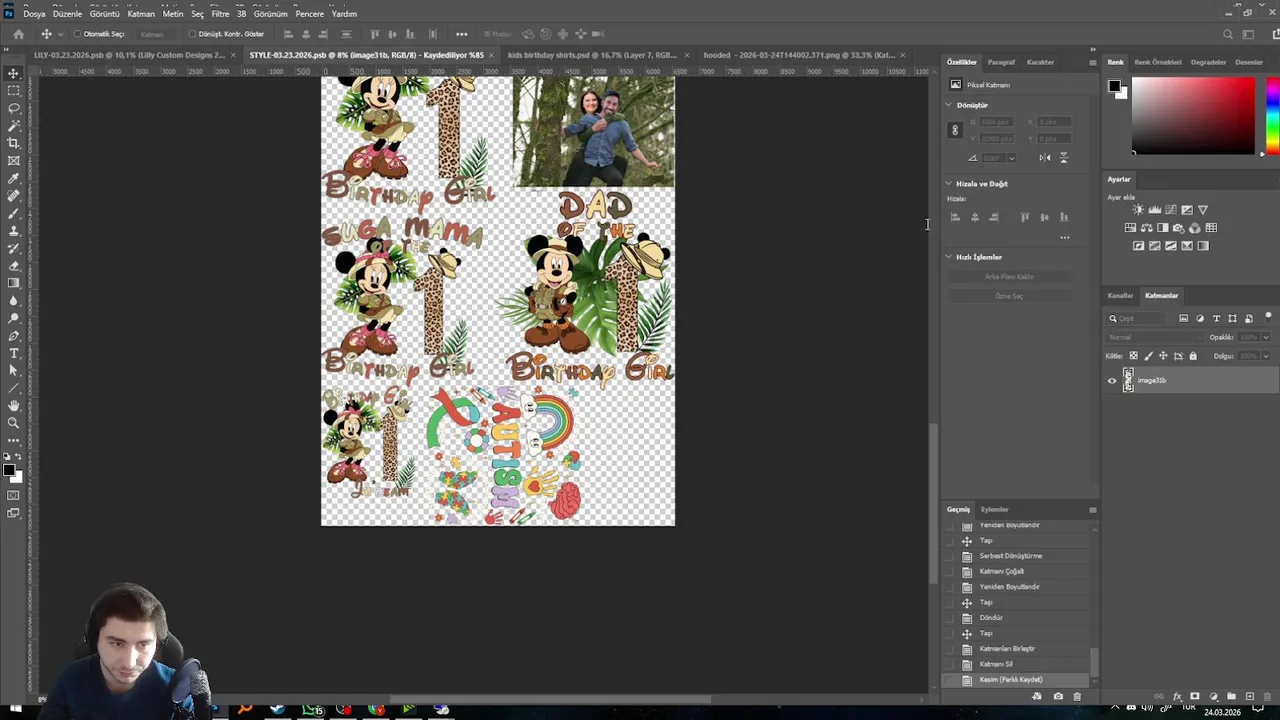Click the flip horizontal icon in Properties
This screenshot has width=1280, height=720.
1045,158
